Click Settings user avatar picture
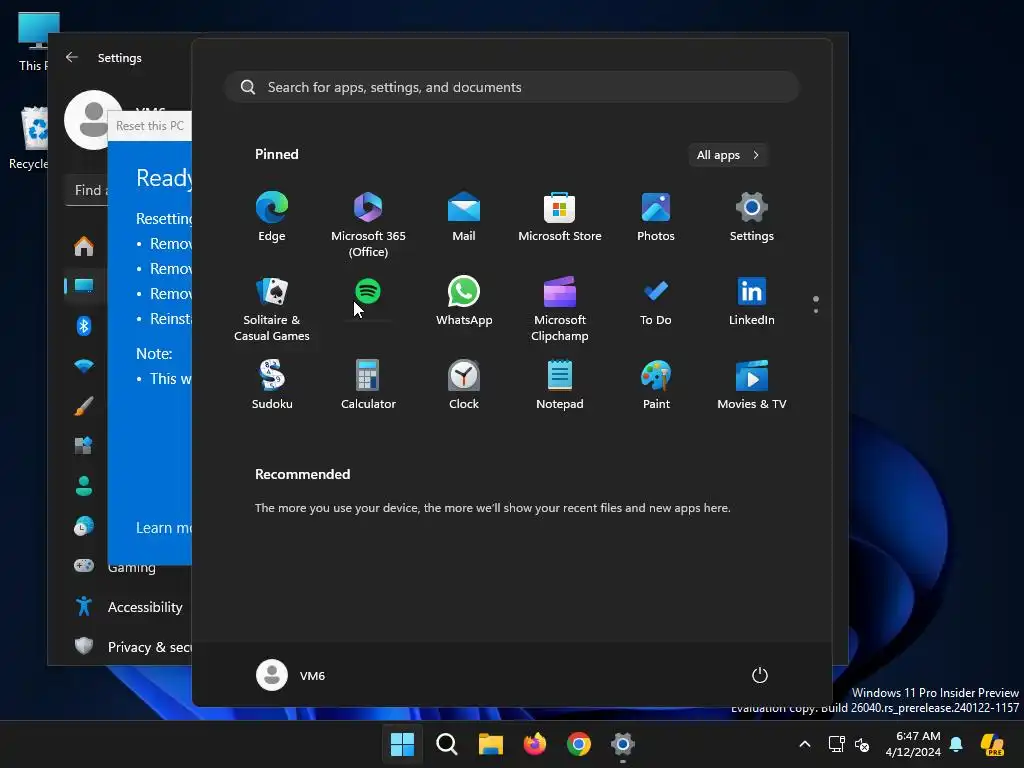Screen dimensions: 1024x768 93,120
